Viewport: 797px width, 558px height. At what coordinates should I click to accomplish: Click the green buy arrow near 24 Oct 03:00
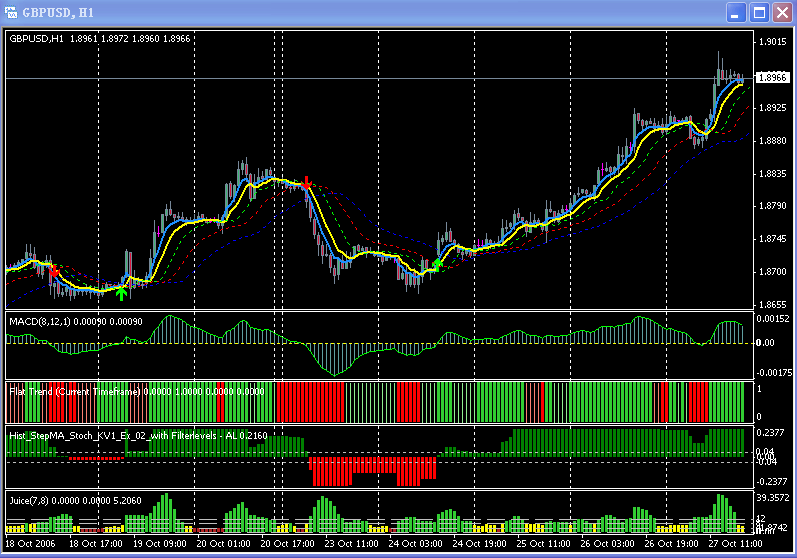[x=437, y=264]
